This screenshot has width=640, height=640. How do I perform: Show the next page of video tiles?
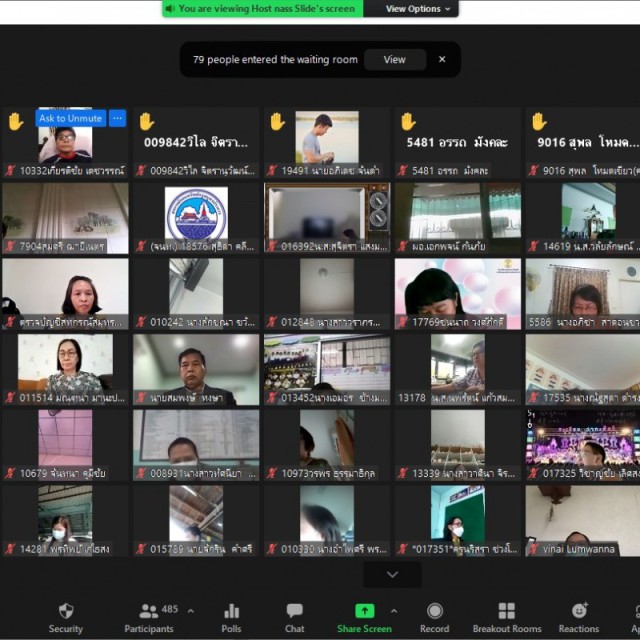coord(392,574)
